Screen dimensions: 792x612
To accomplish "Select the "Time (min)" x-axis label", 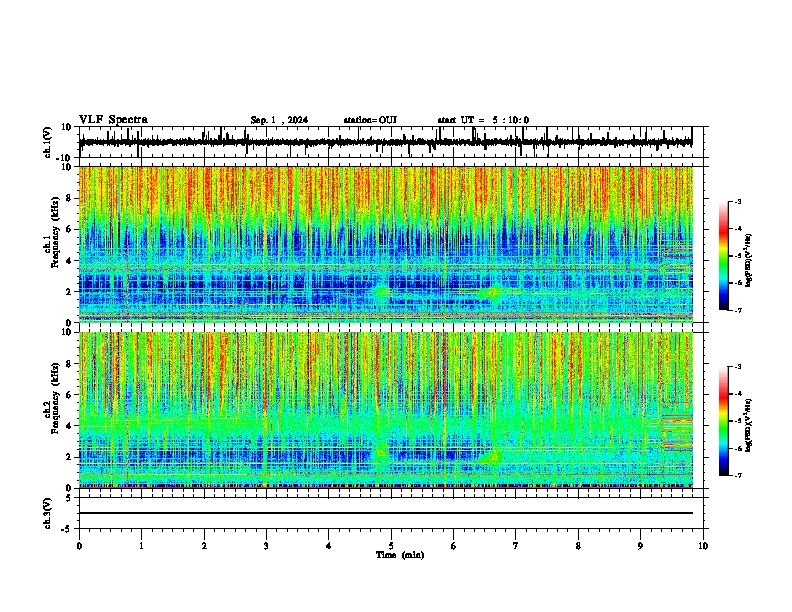I will pyautogui.click(x=400, y=555).
